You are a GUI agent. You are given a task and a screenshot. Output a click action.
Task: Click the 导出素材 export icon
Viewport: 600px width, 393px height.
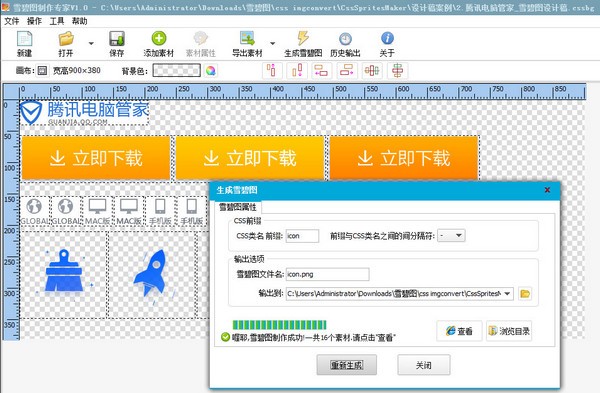coord(247,39)
